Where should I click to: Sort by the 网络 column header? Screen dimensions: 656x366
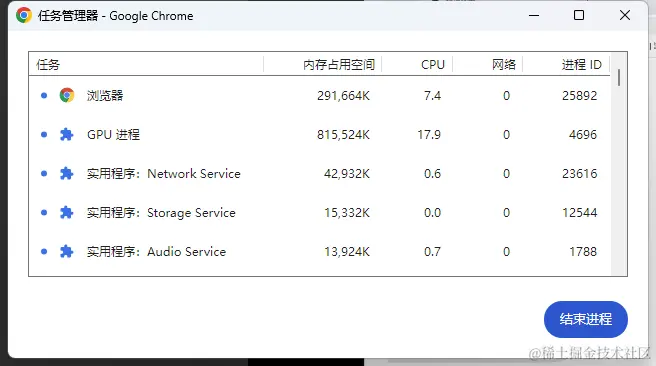click(x=487, y=64)
